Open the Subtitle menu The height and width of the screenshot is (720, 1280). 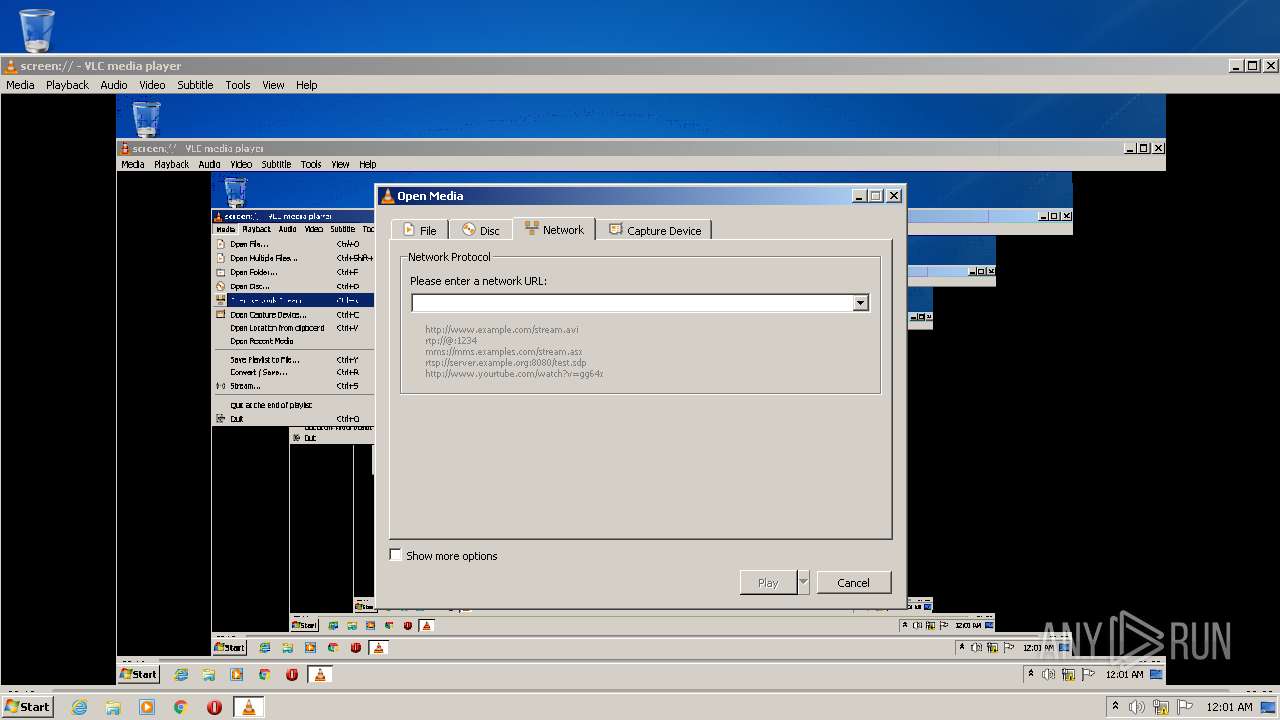[x=195, y=85]
